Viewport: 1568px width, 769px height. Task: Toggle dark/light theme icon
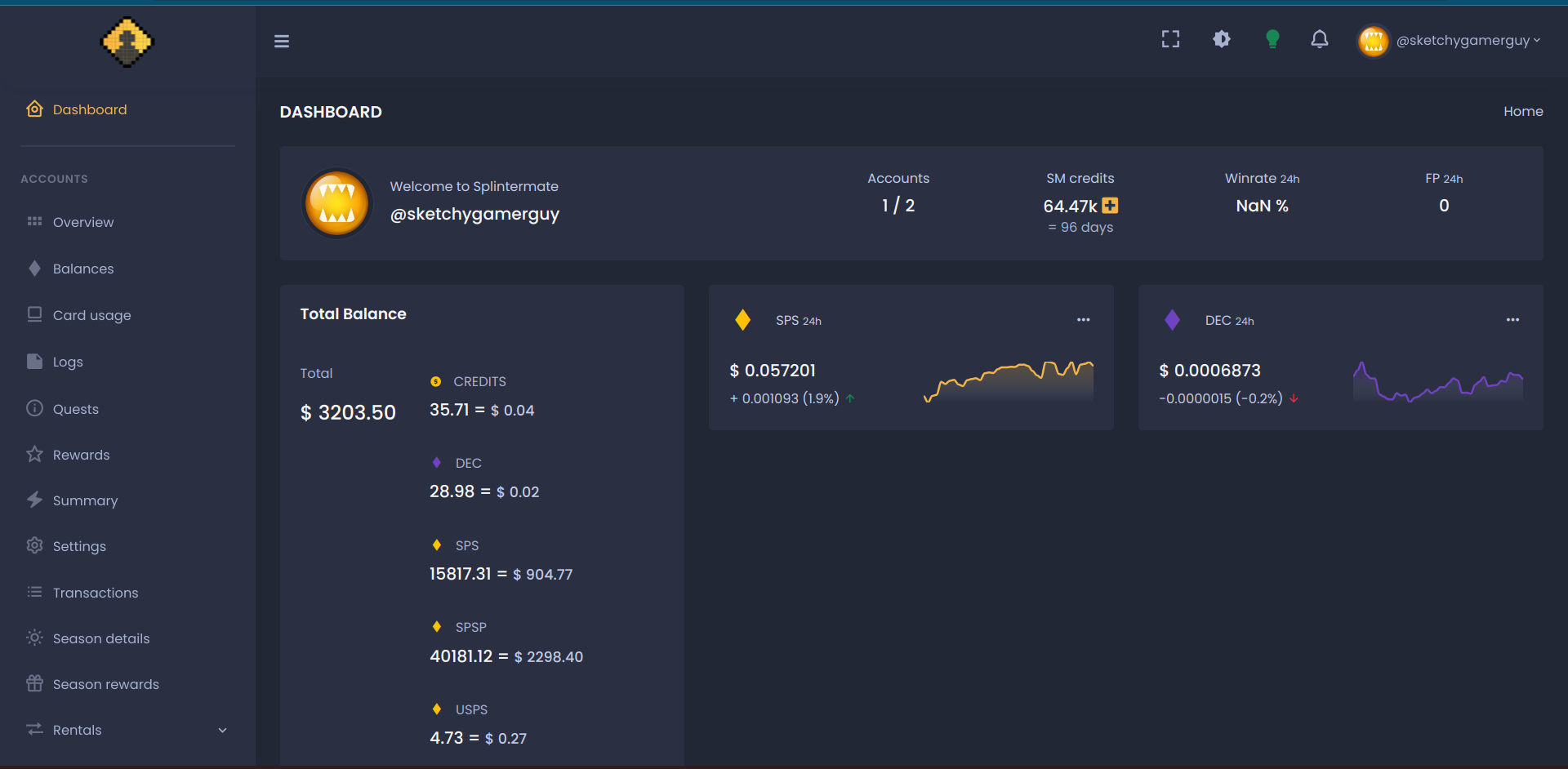coord(1222,39)
